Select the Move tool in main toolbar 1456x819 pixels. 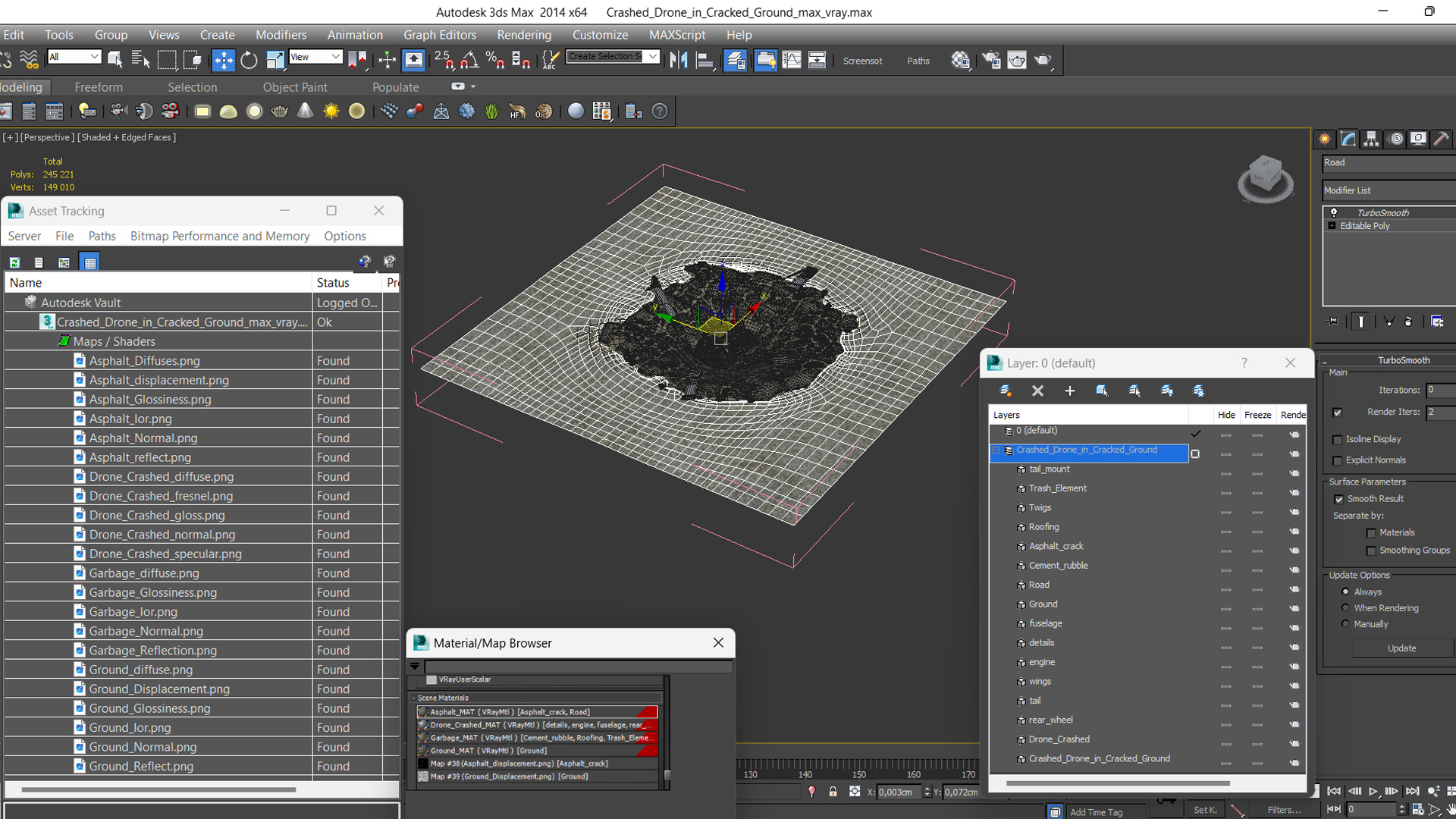coord(223,60)
